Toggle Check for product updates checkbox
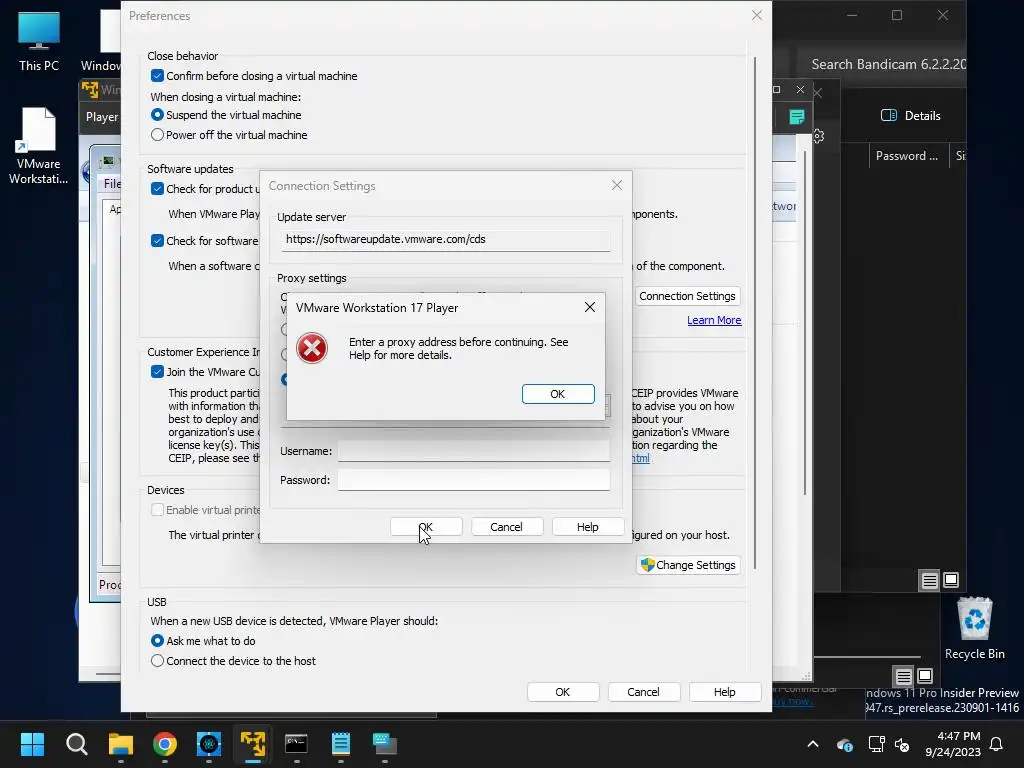Screen dimensions: 1024x768 pos(157,189)
